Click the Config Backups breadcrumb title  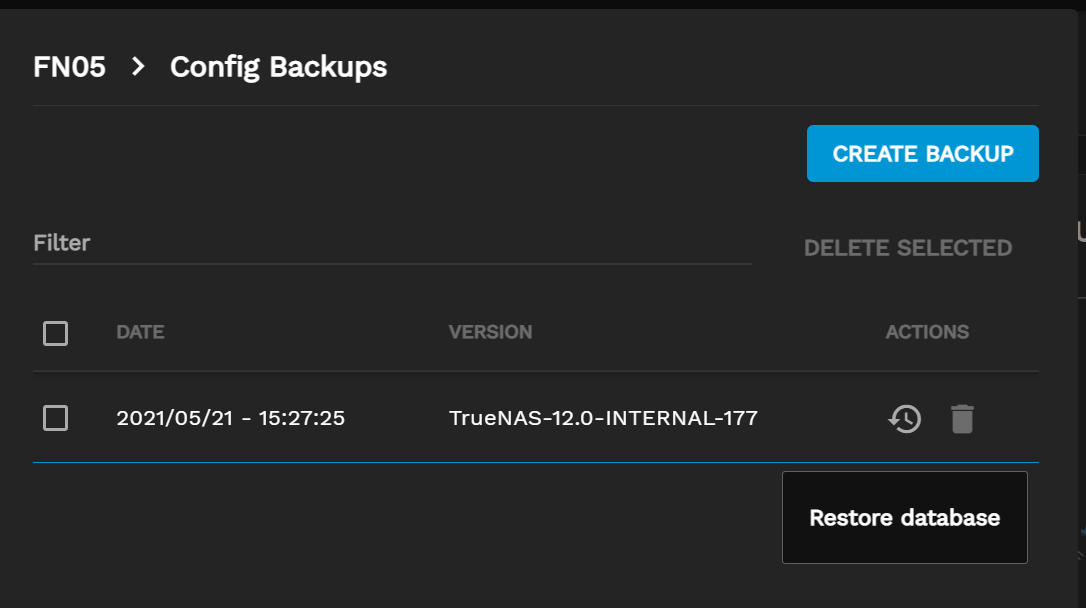point(278,67)
